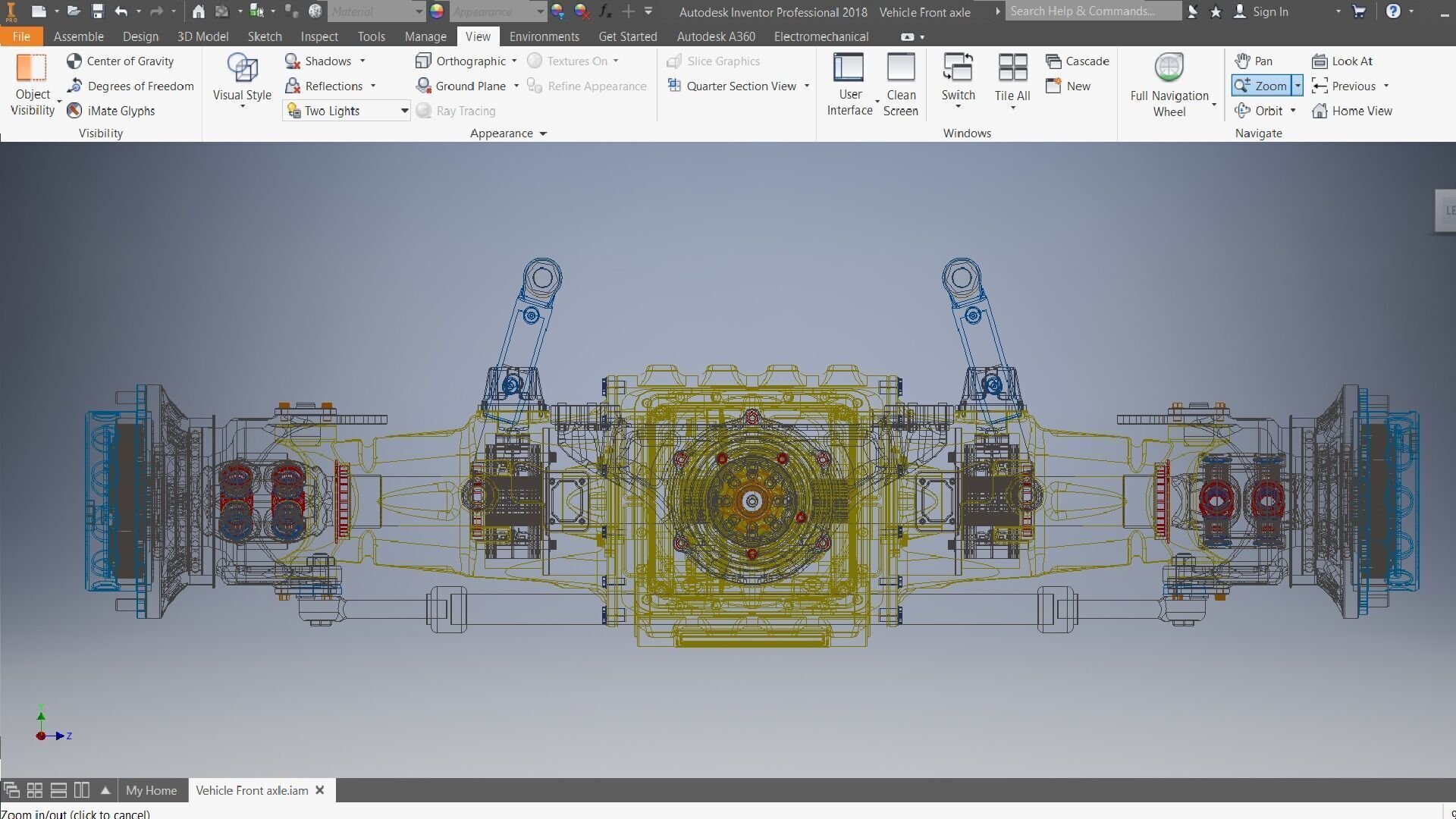The height and width of the screenshot is (819, 1456).
Task: Open the Two Lights lighting dropdown
Action: [x=404, y=111]
